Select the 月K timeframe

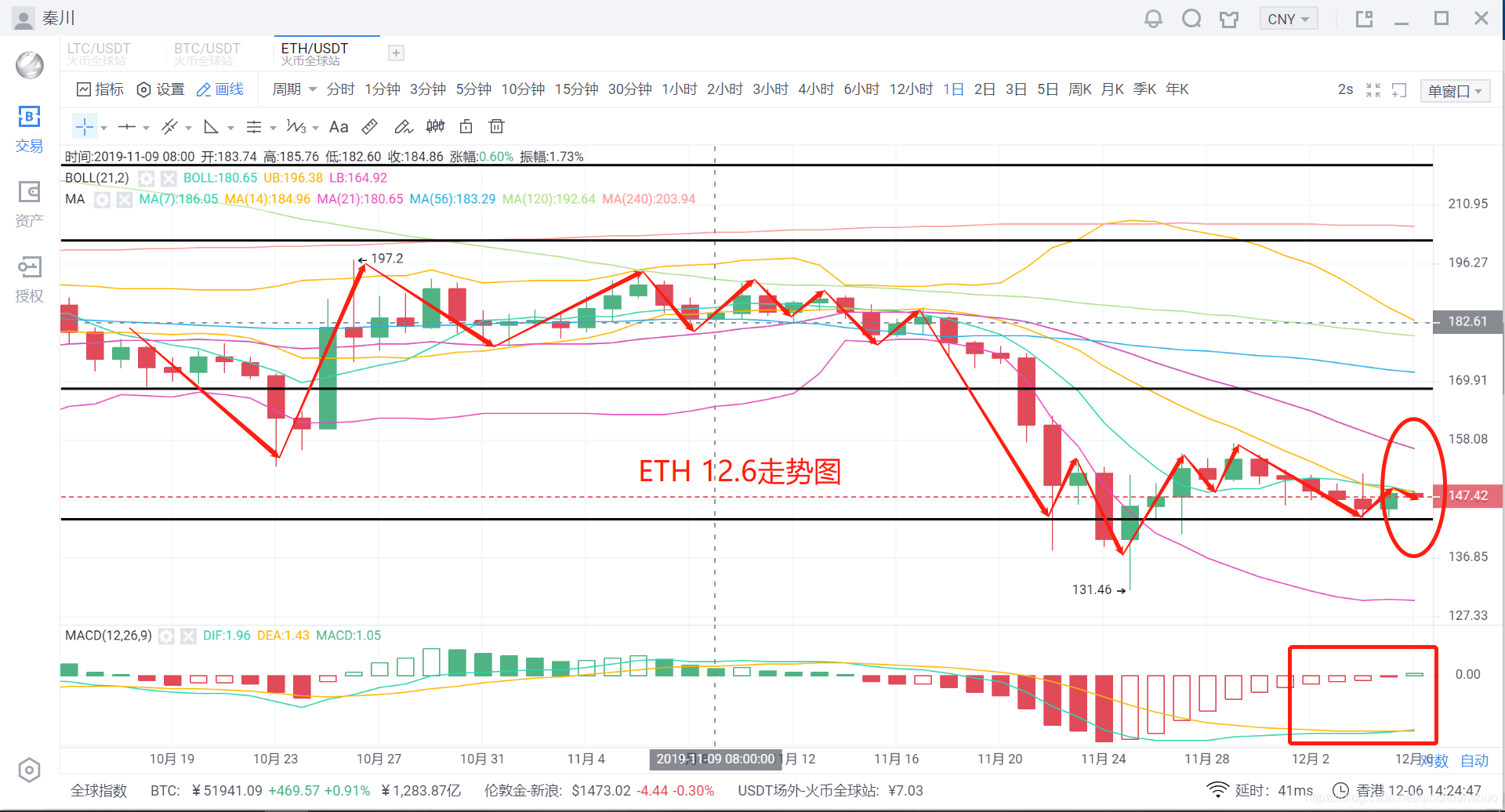pyautogui.click(x=1112, y=89)
